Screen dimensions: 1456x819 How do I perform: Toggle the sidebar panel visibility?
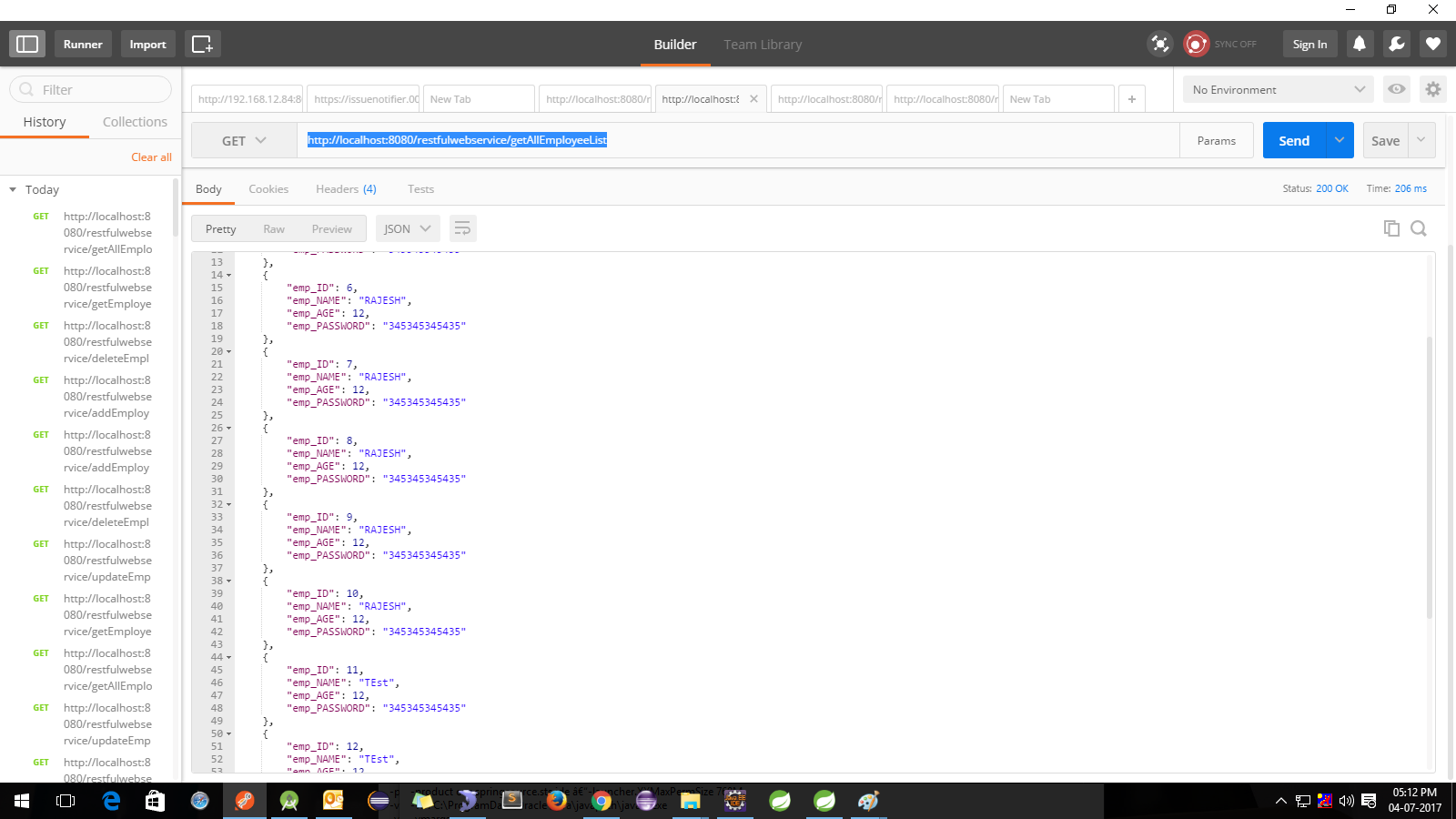click(x=26, y=43)
